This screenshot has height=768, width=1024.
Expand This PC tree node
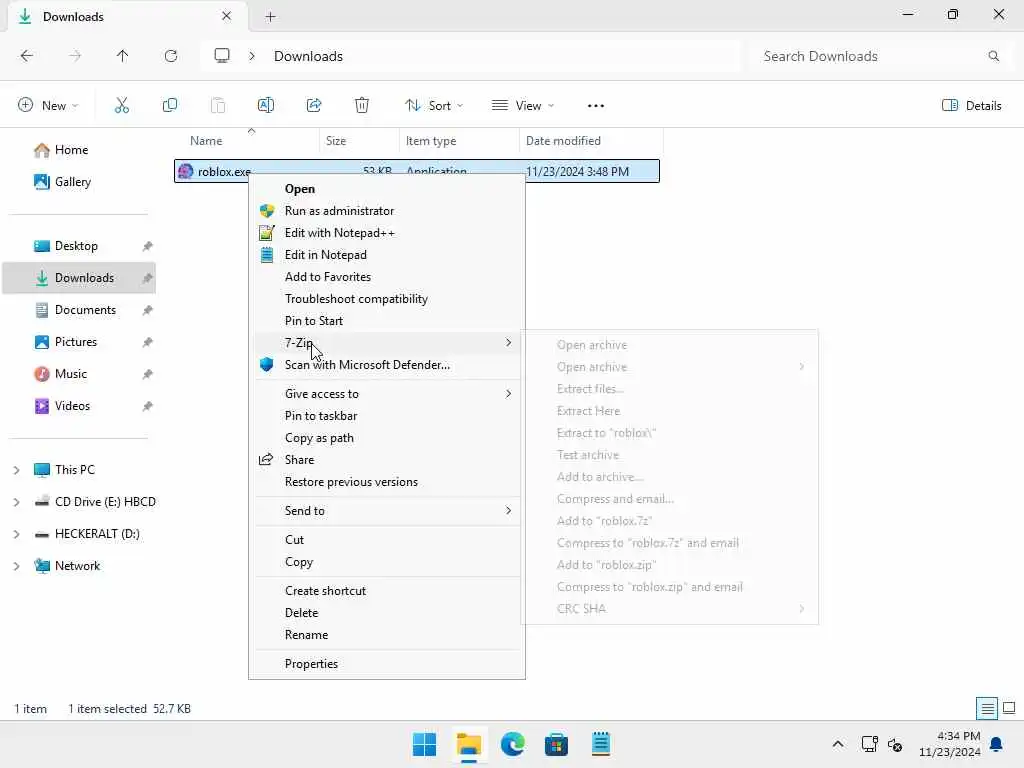(x=16, y=470)
